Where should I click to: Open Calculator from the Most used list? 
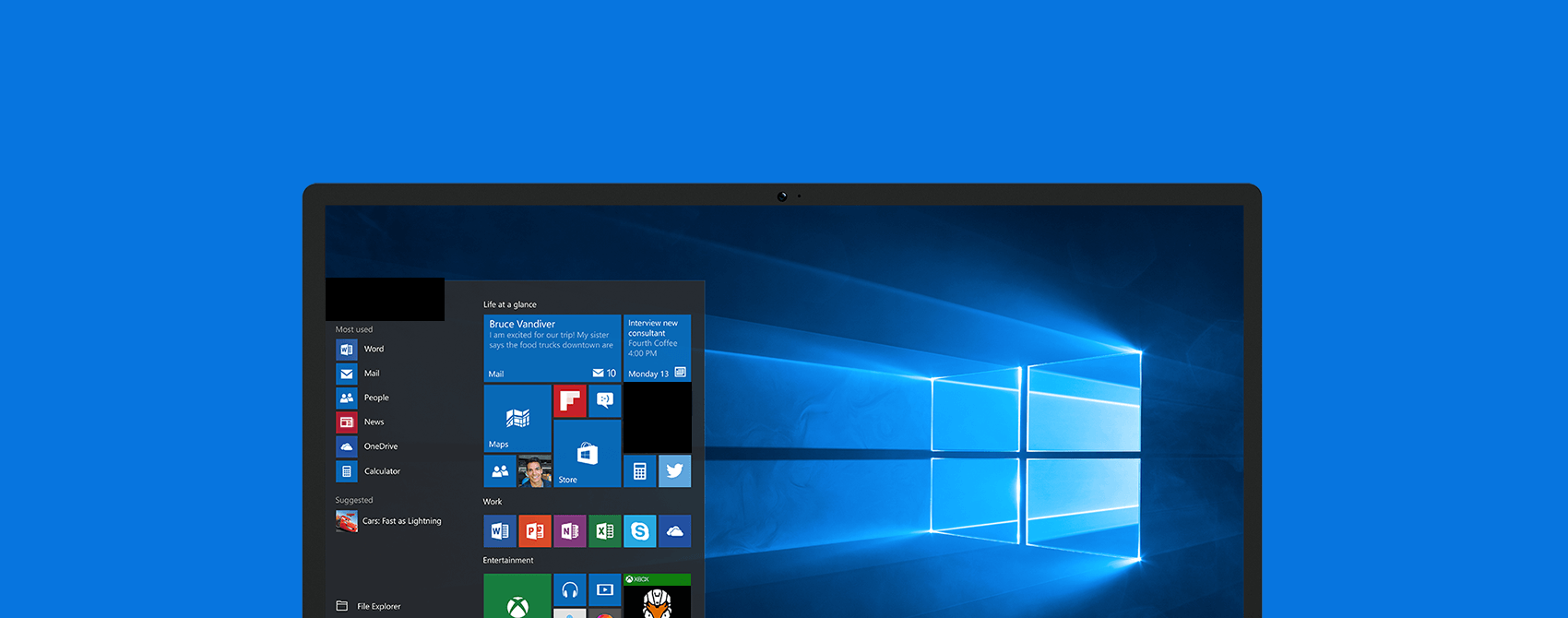[x=369, y=471]
